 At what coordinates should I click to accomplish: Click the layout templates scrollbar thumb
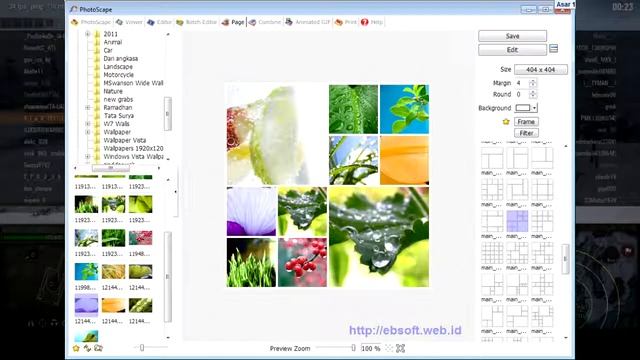(x=565, y=259)
